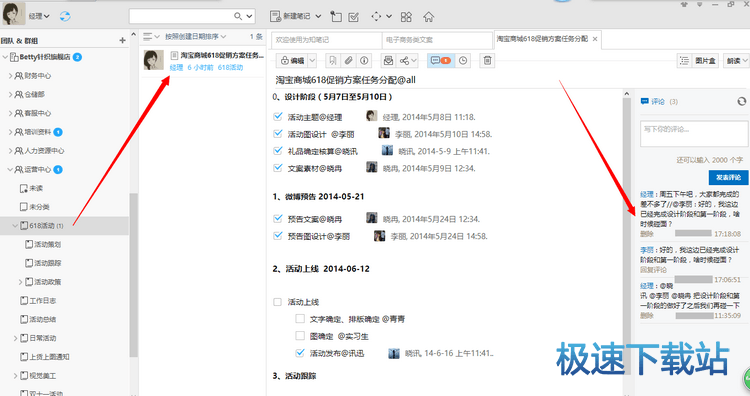Uncheck the 预告文案@晓冉 checkbox
The height and width of the screenshot is (396, 750).
278,219
